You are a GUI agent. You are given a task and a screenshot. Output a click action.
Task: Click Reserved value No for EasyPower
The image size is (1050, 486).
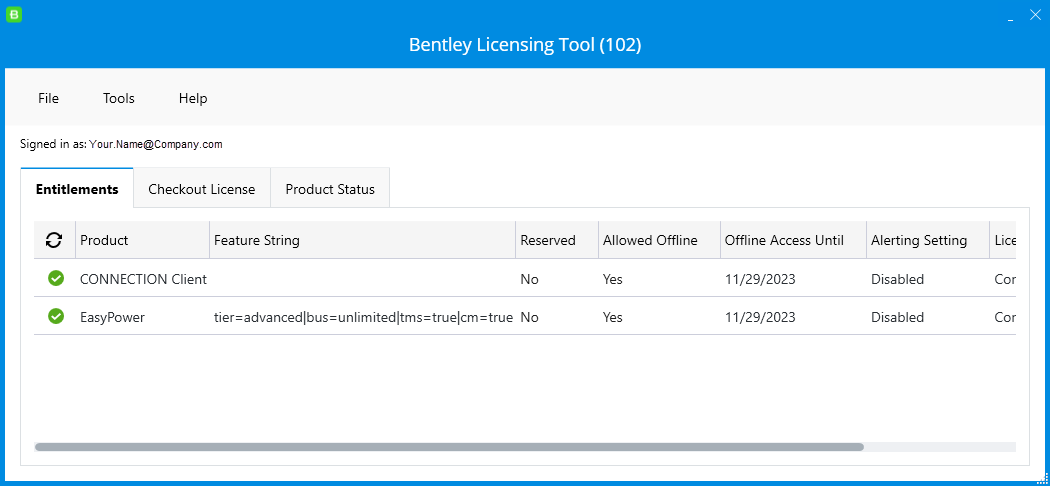(529, 317)
